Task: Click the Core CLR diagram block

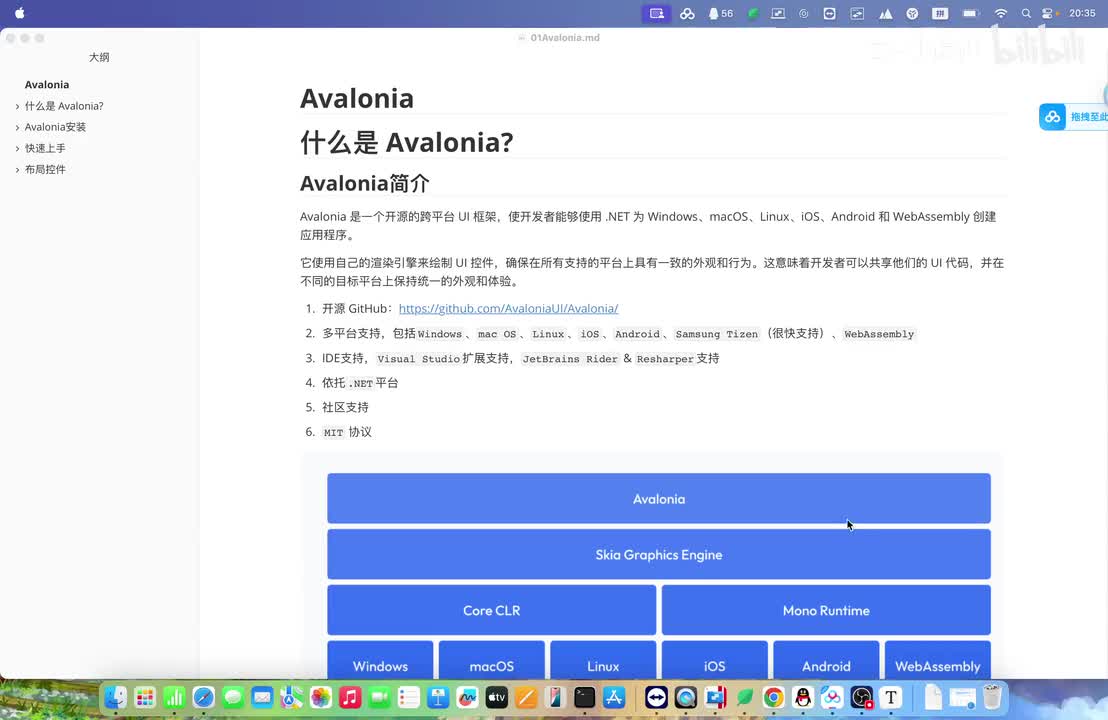Action: [491, 610]
